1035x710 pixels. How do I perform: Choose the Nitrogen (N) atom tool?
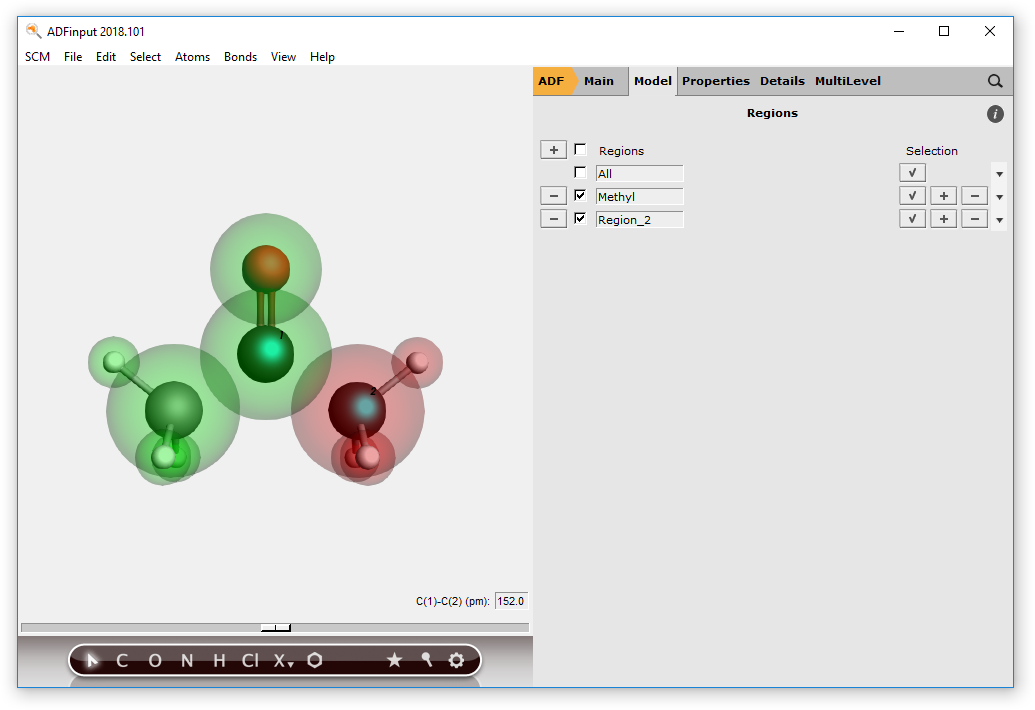point(187,661)
